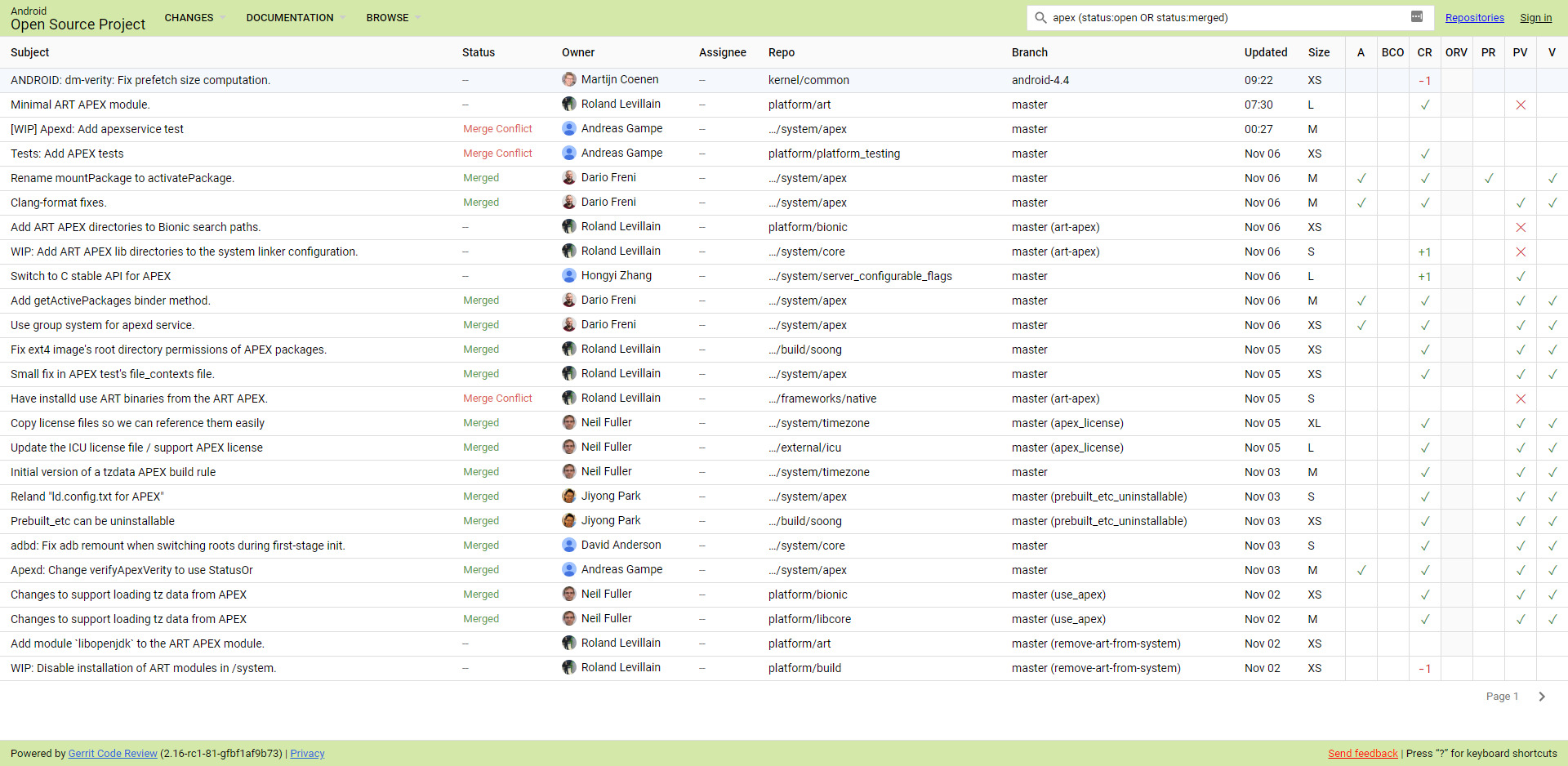Click 'kernel/common' repo link
Screen dimensions: 1568x766
(x=808, y=80)
